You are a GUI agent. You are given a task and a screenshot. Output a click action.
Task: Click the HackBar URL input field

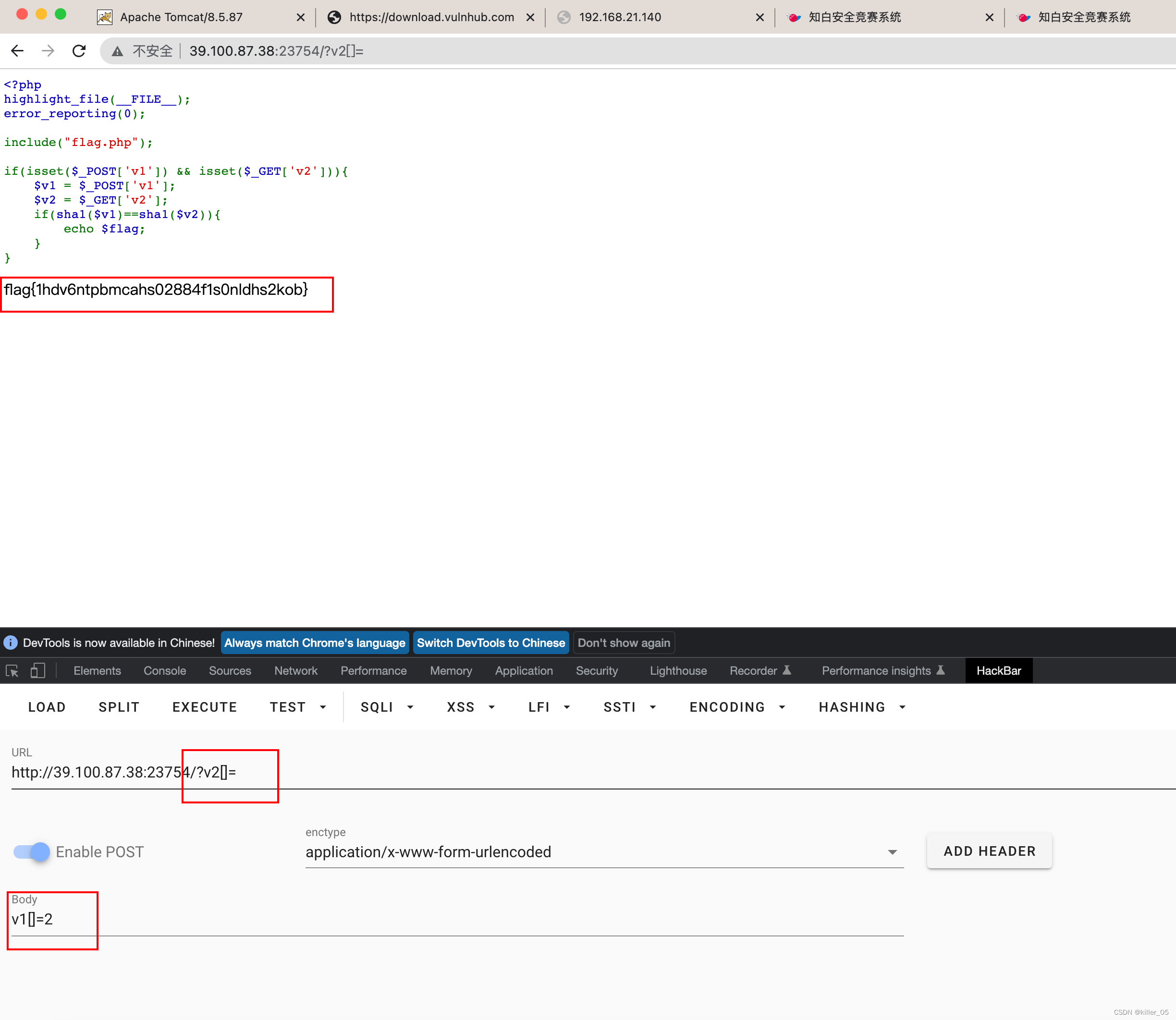pyautogui.click(x=569, y=772)
